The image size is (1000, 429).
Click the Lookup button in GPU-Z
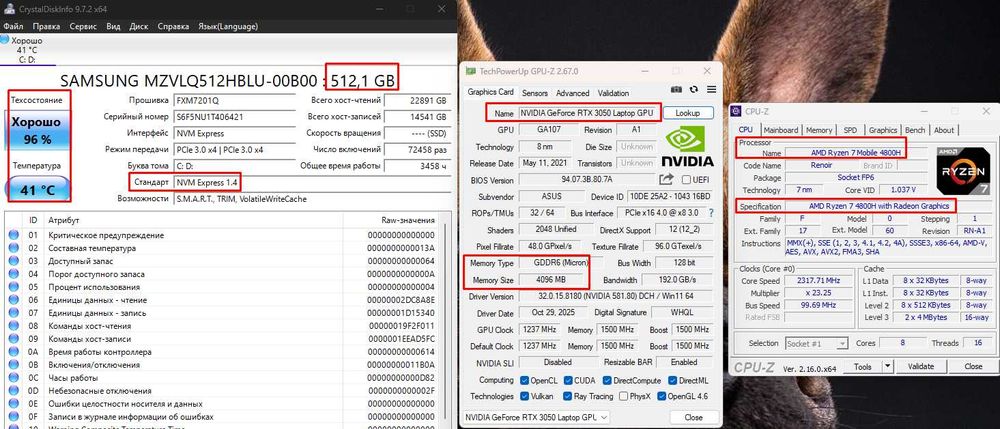(688, 113)
